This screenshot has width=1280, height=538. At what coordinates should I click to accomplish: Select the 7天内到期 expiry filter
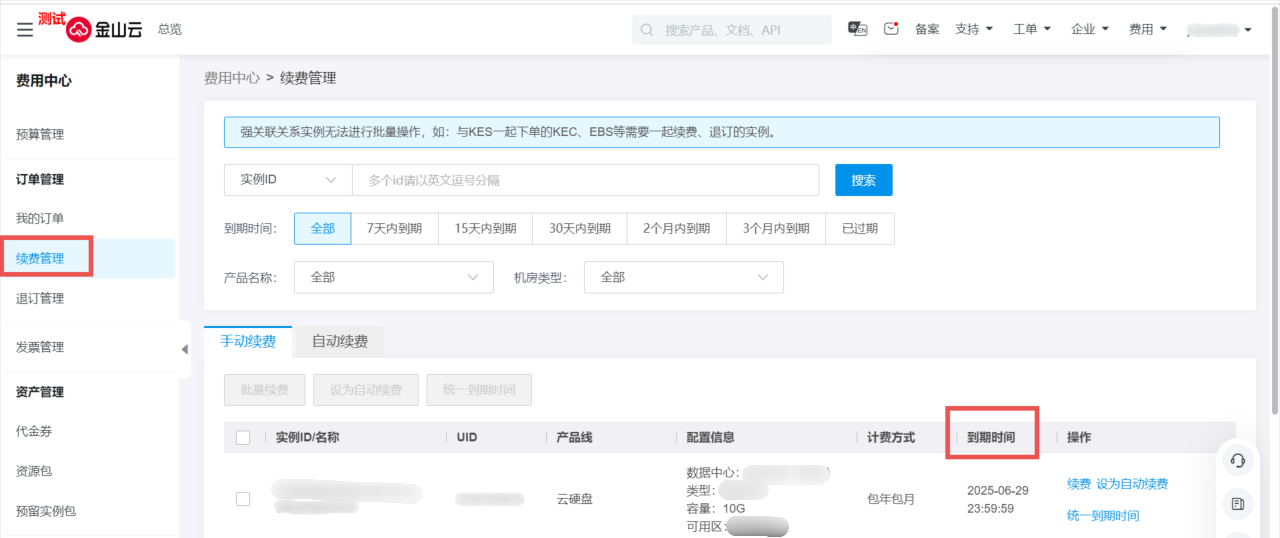click(x=394, y=228)
